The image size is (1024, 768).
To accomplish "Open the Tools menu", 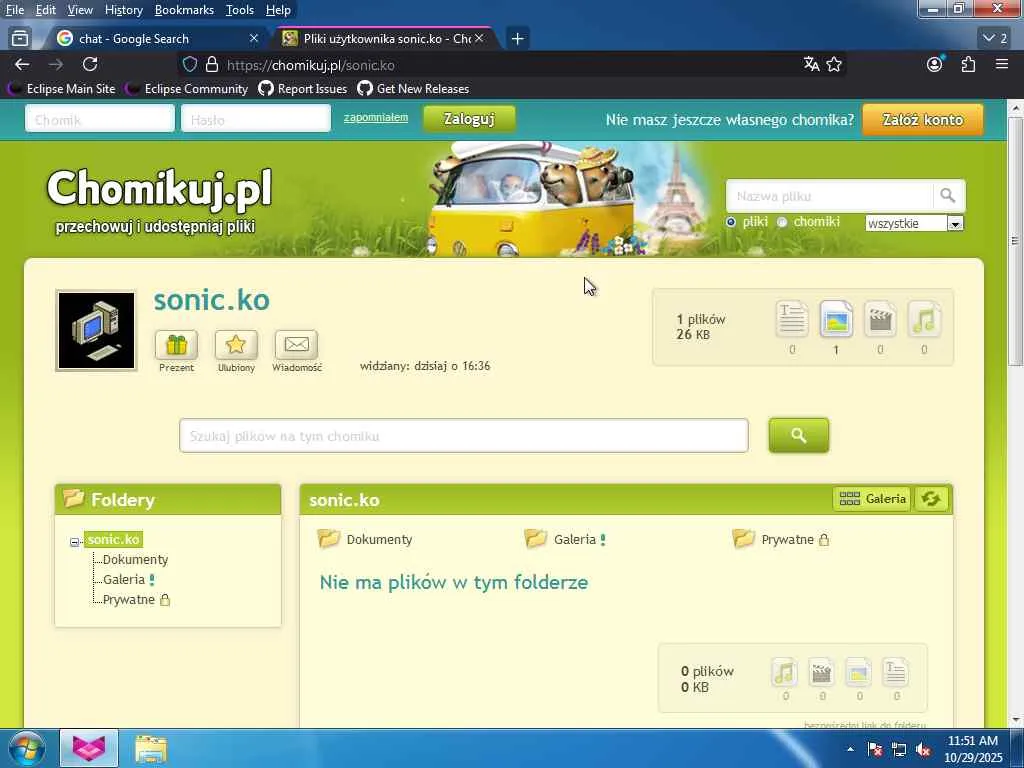I will click(x=240, y=10).
